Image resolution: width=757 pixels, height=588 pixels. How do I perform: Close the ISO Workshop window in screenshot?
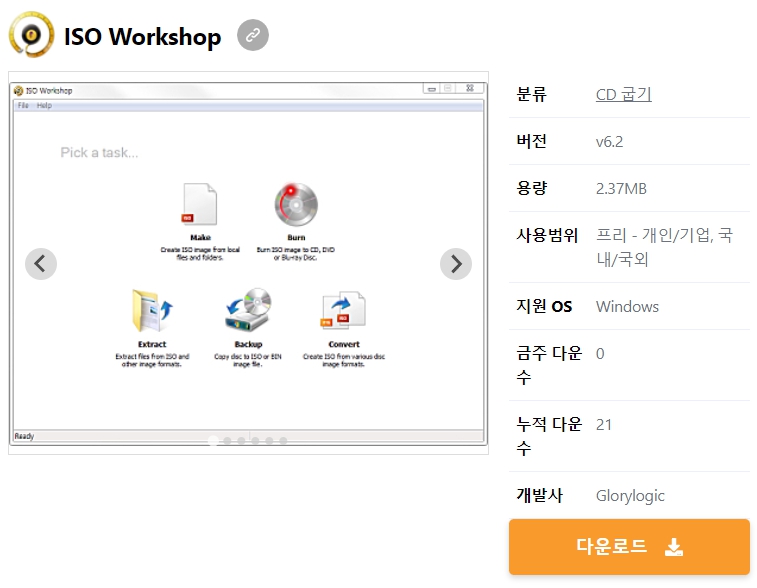470,88
